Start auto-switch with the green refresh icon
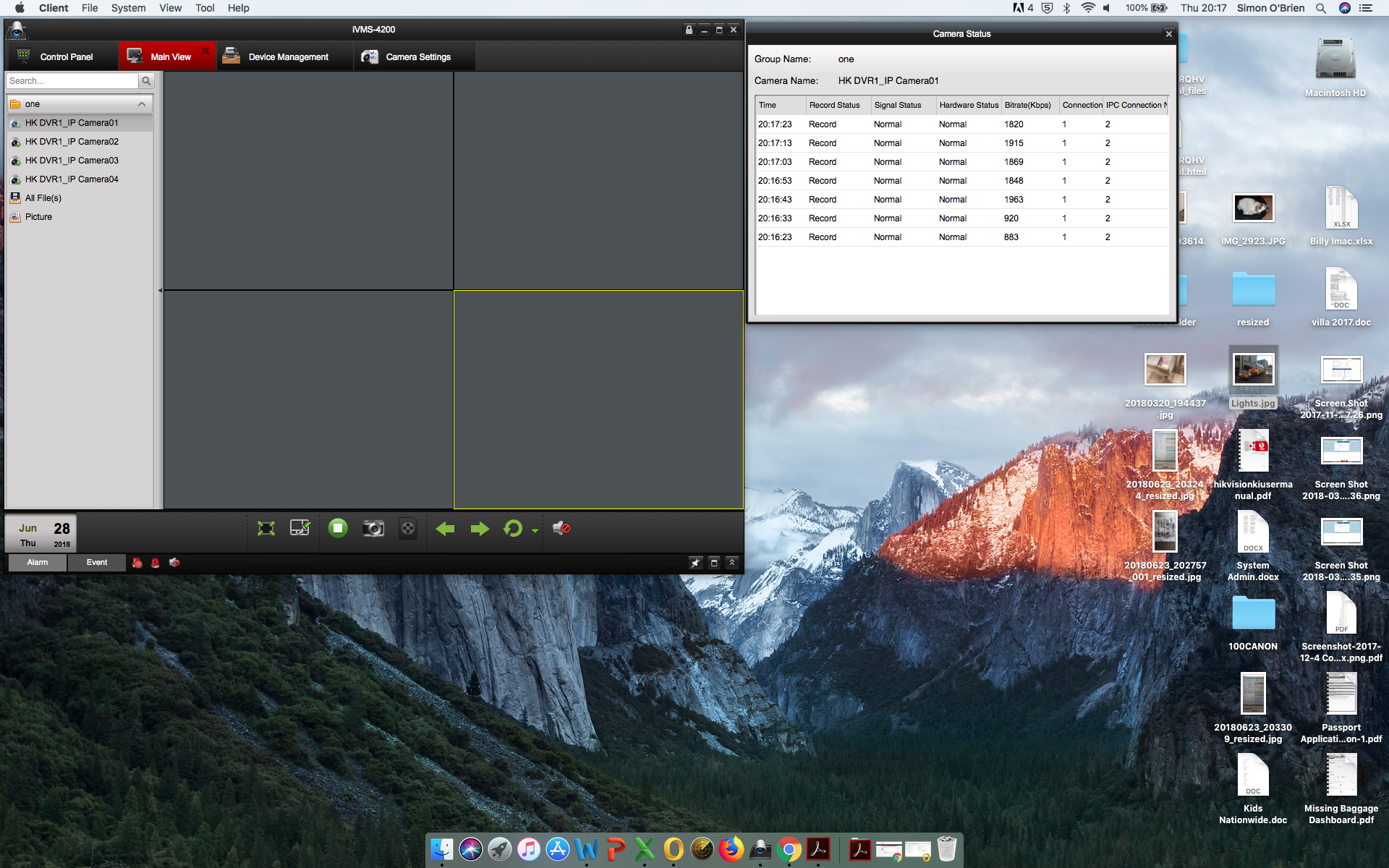This screenshot has width=1389, height=868. point(513,529)
